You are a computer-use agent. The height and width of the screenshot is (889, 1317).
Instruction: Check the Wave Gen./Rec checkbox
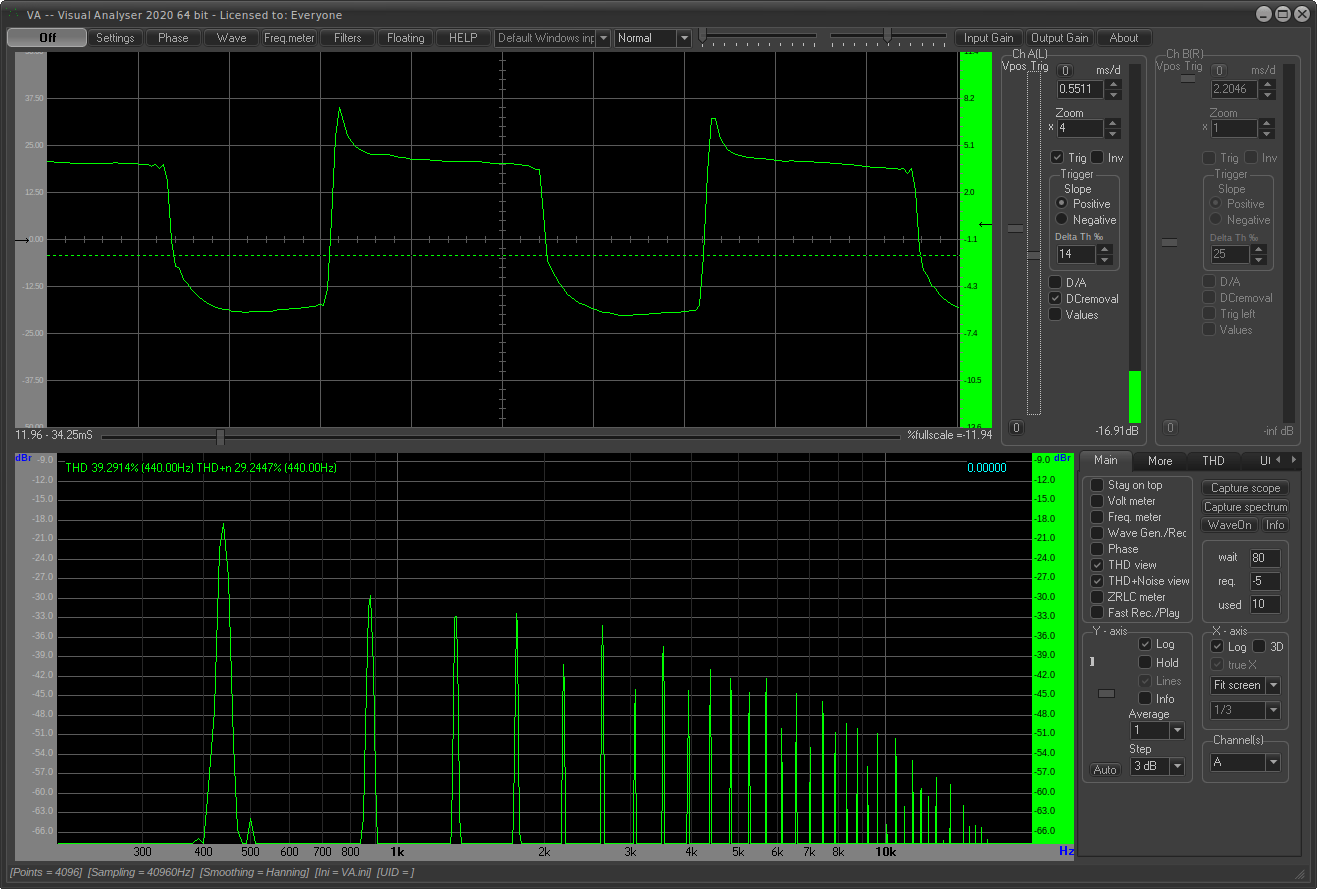[x=1097, y=533]
